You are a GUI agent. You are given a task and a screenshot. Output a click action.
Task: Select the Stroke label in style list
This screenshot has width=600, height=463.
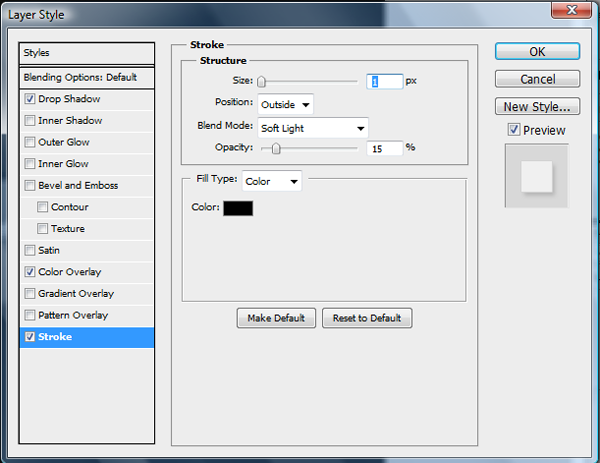[x=55, y=337]
